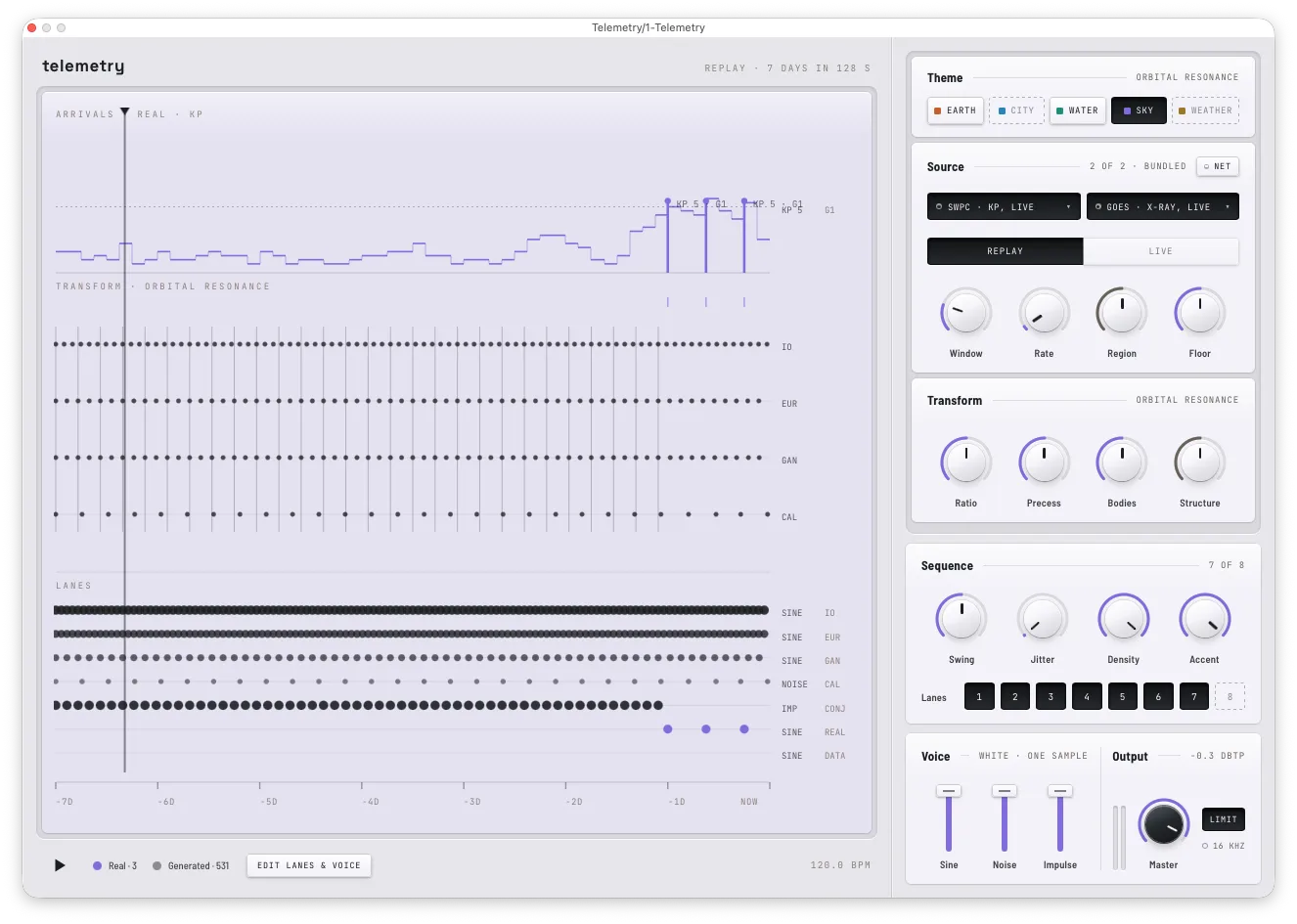
Task: Click the Region knob
Action: (1122, 313)
